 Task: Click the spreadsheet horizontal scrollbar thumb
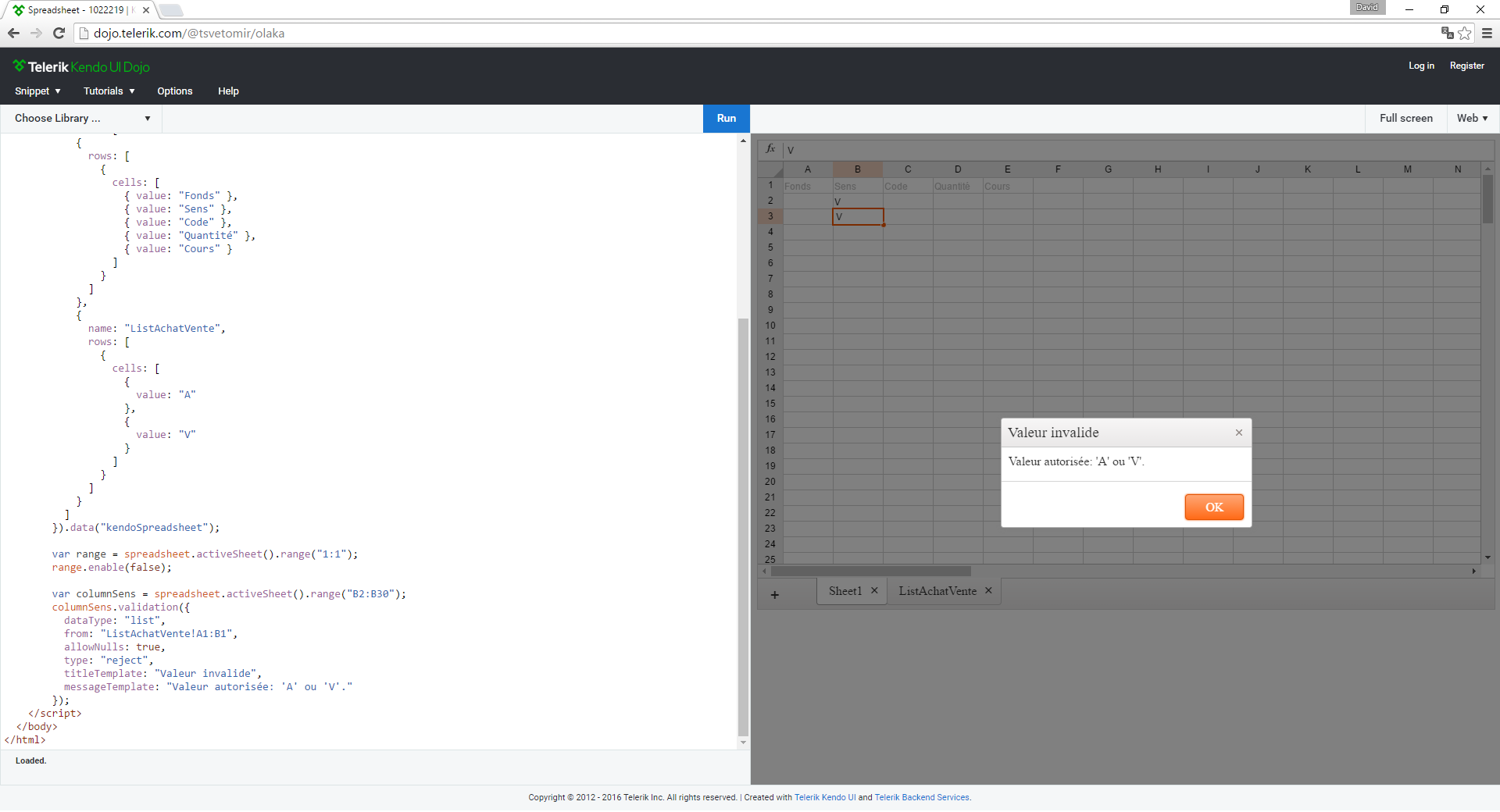point(871,571)
